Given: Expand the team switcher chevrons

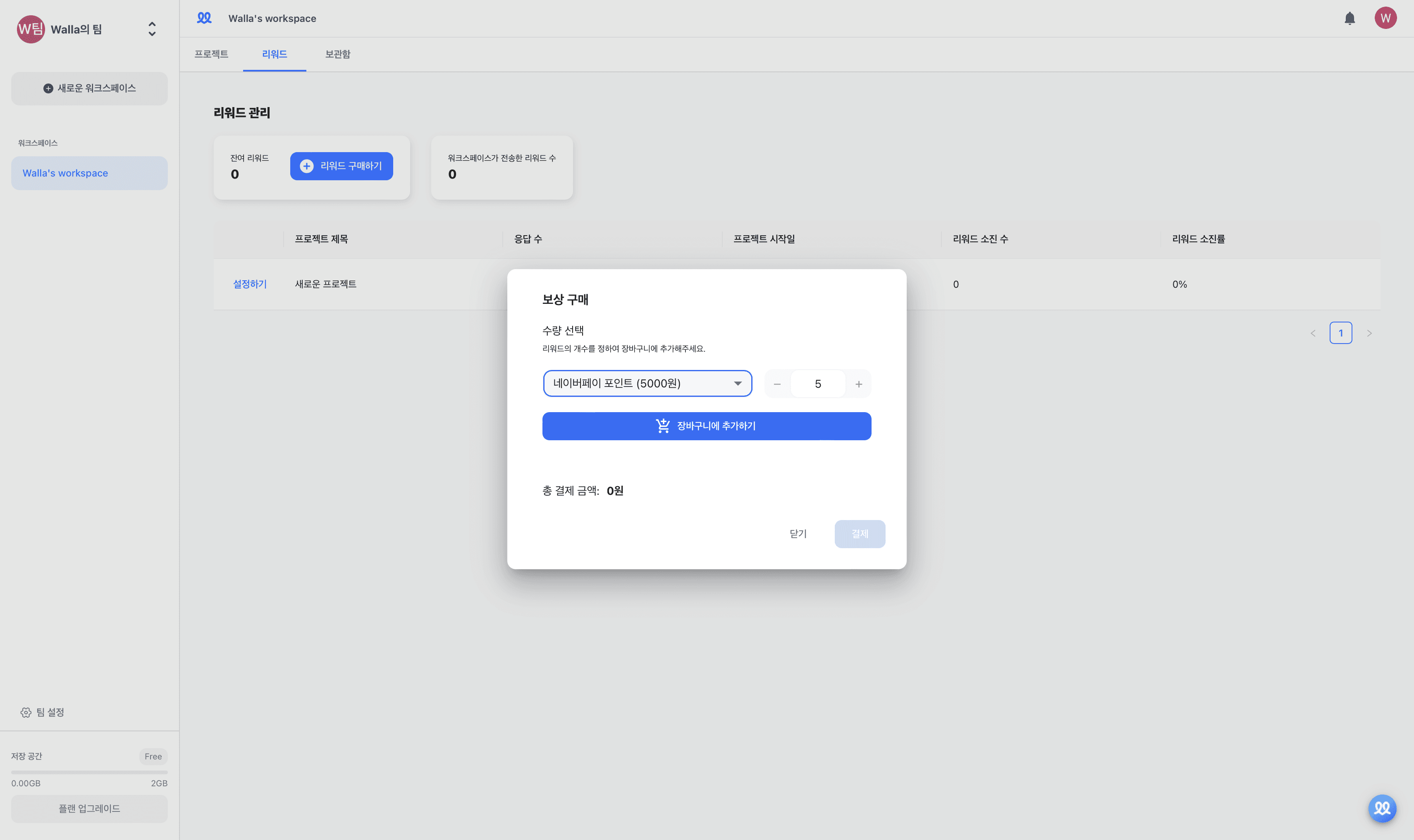Looking at the screenshot, I should 152,29.
